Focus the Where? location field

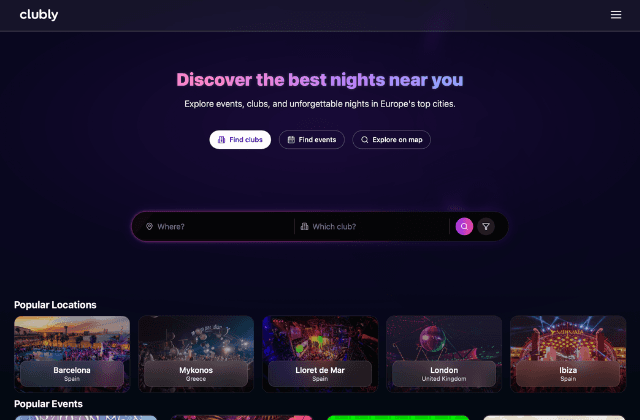pos(218,227)
